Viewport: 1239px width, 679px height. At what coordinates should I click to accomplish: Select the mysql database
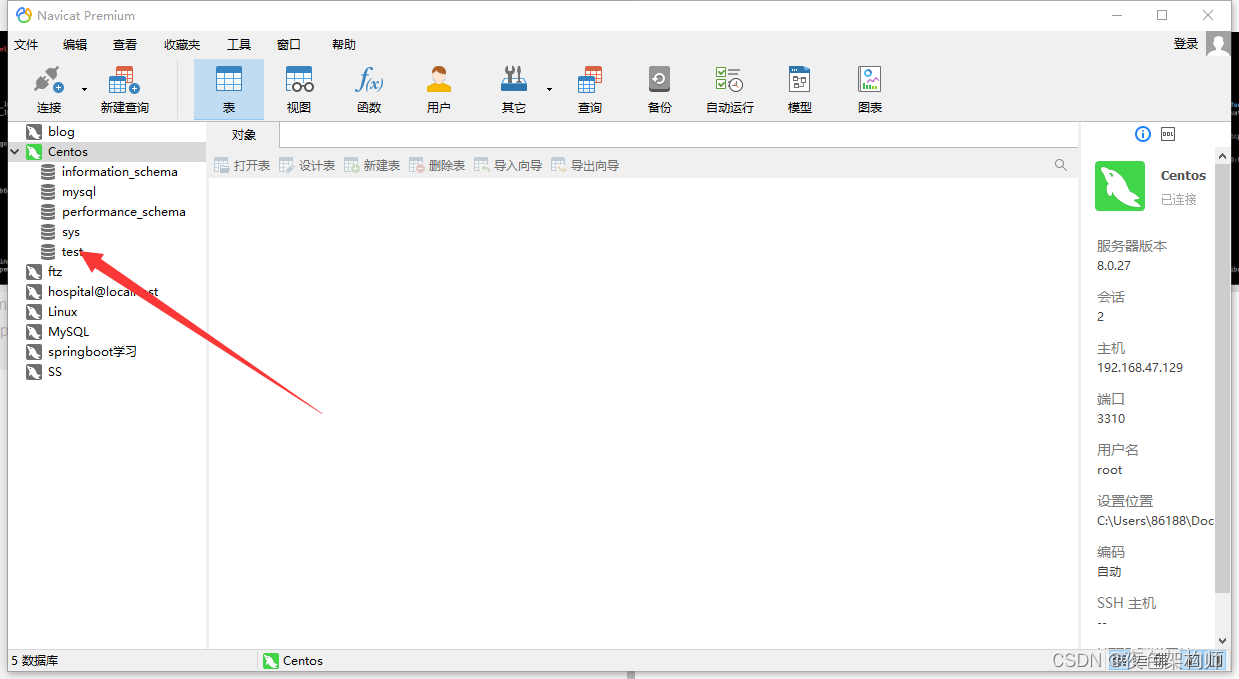pos(79,192)
